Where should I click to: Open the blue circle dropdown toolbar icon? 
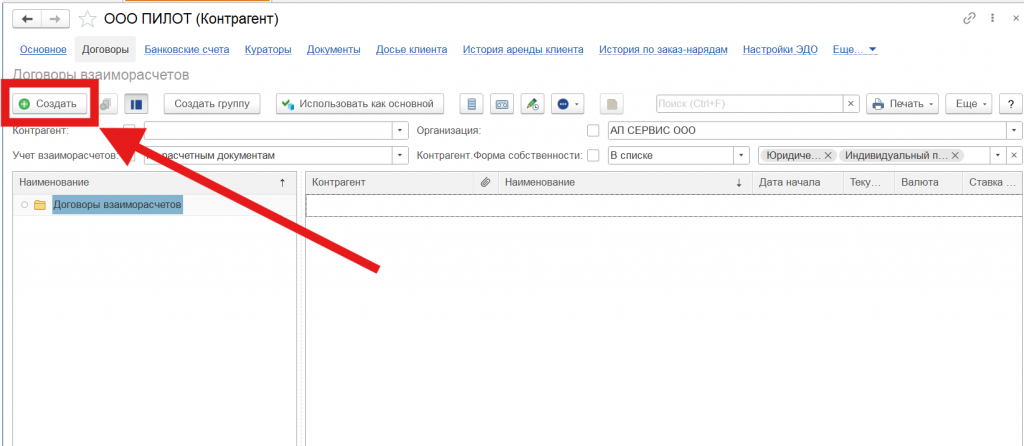[567, 104]
